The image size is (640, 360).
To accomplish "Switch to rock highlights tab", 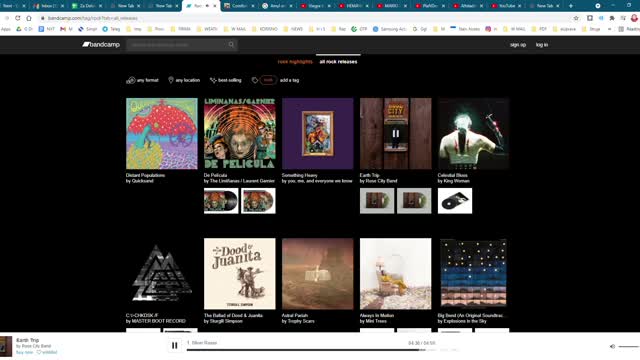I will click(x=295, y=62).
